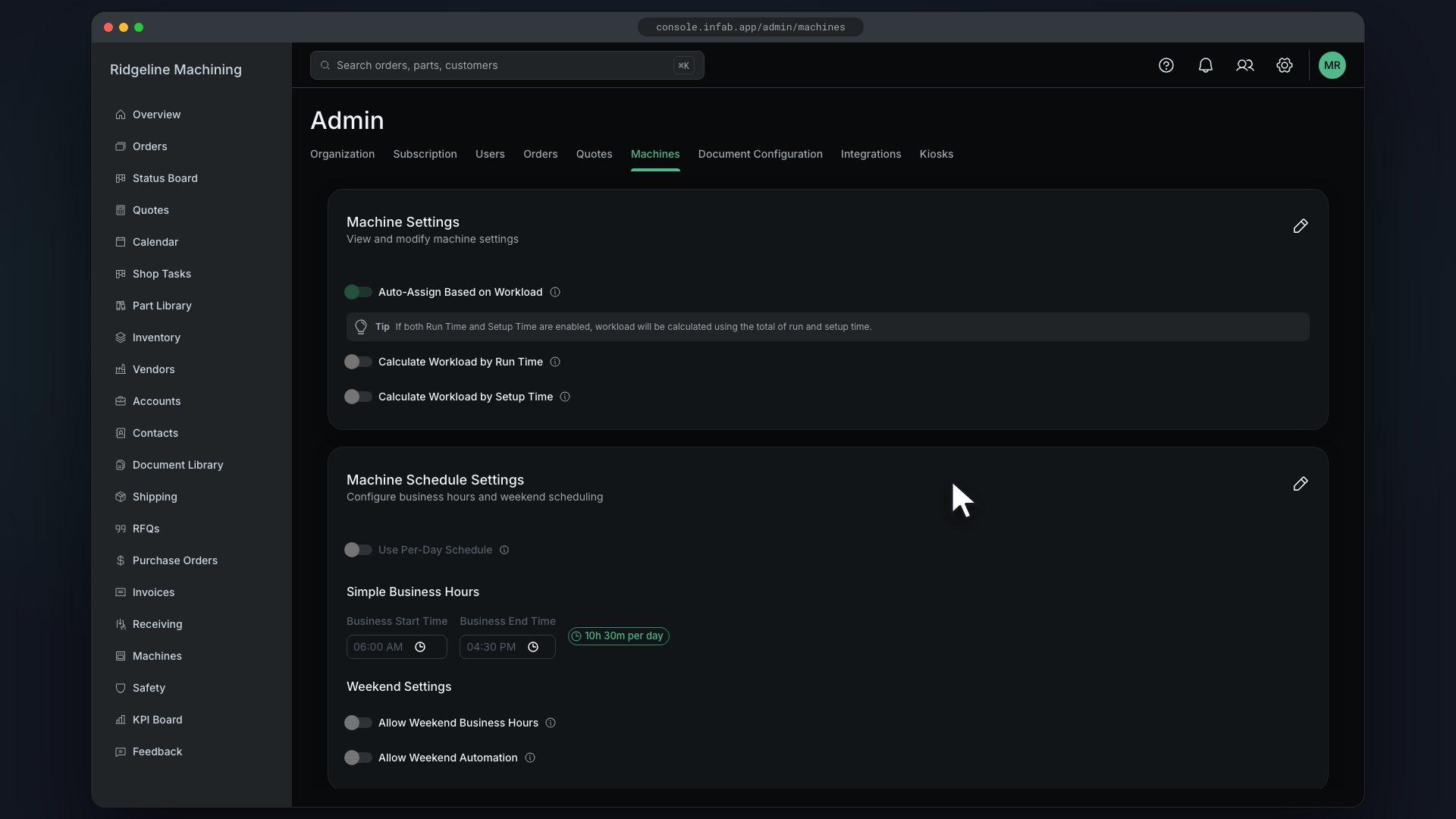
Task: Edit Machine Settings with pencil icon
Action: 1301,226
